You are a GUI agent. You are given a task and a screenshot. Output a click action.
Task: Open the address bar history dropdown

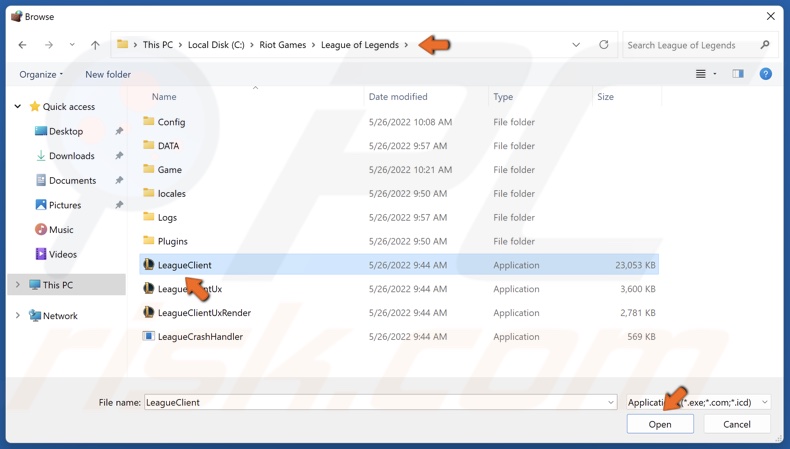(576, 45)
